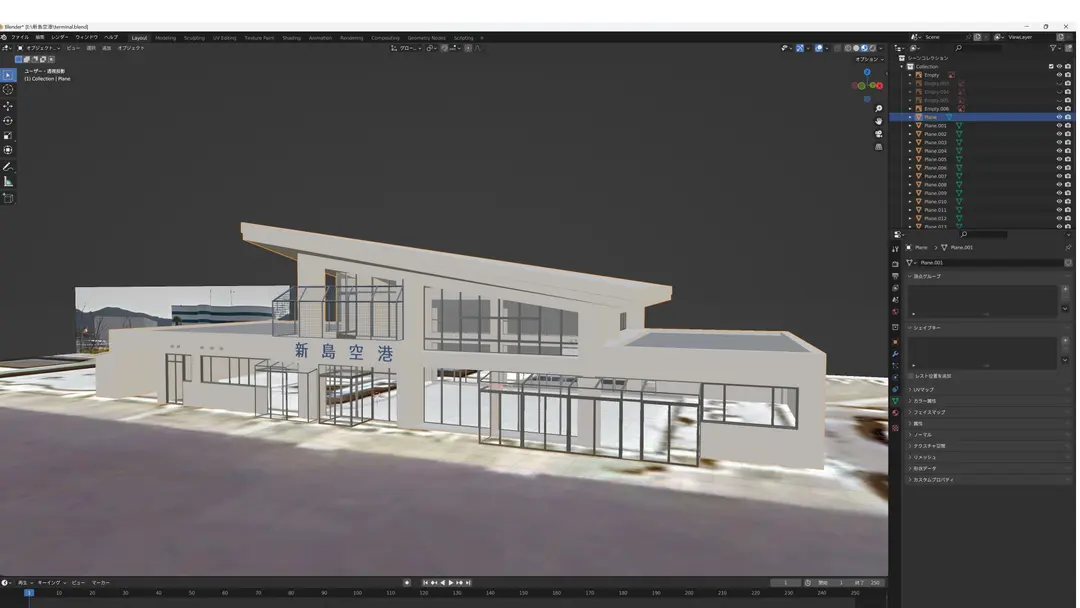Open the ヘルプ menu

(x=111, y=37)
